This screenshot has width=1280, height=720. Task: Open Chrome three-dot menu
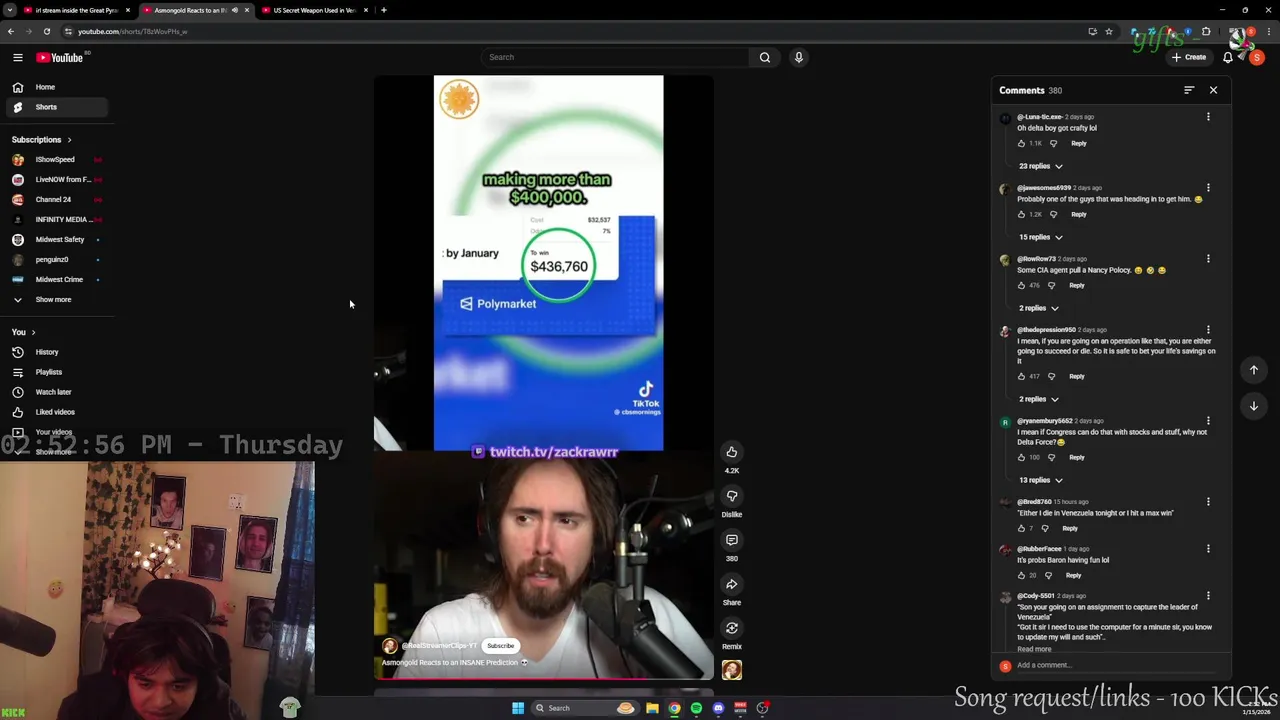1268,31
